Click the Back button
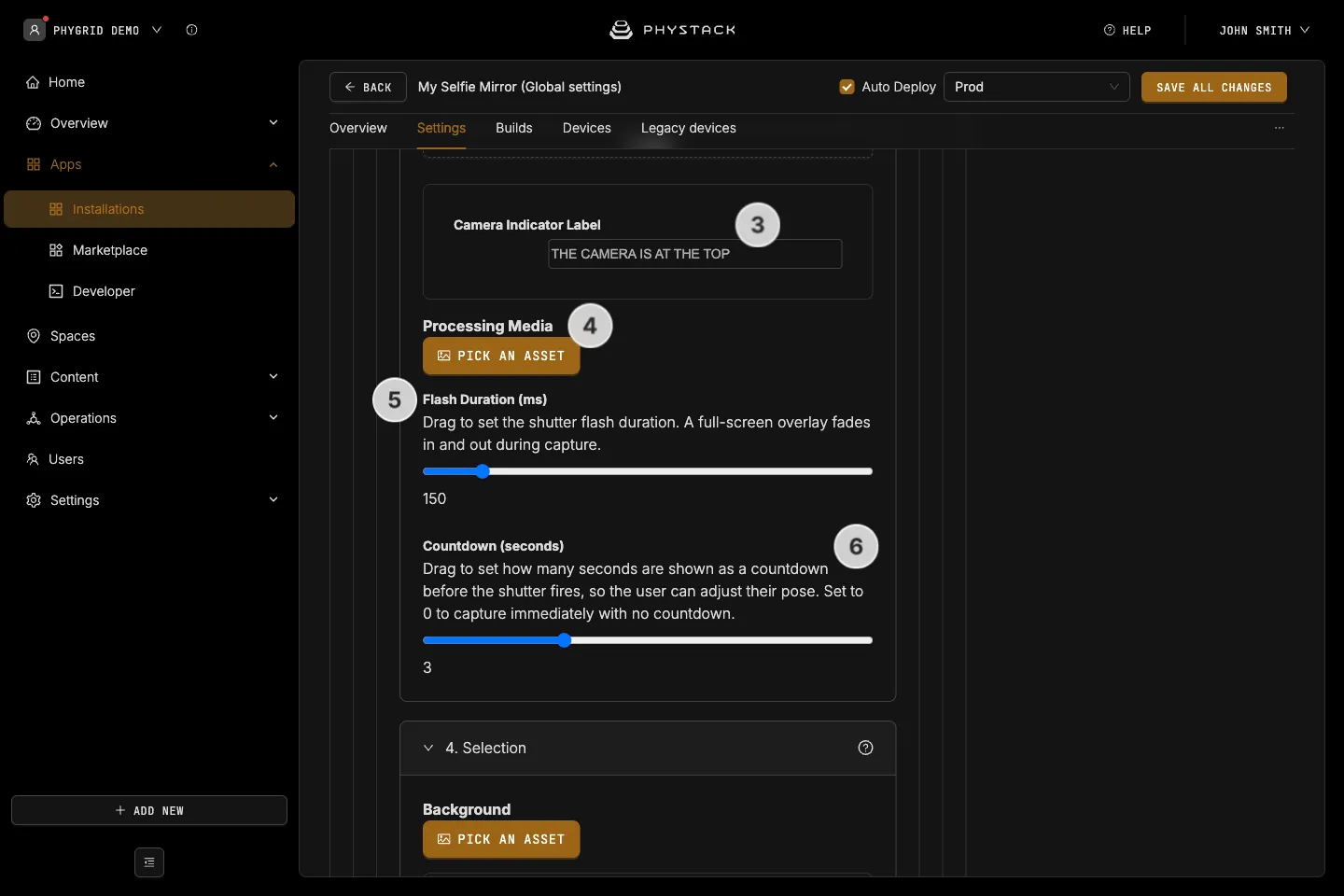The image size is (1344, 896). (368, 87)
